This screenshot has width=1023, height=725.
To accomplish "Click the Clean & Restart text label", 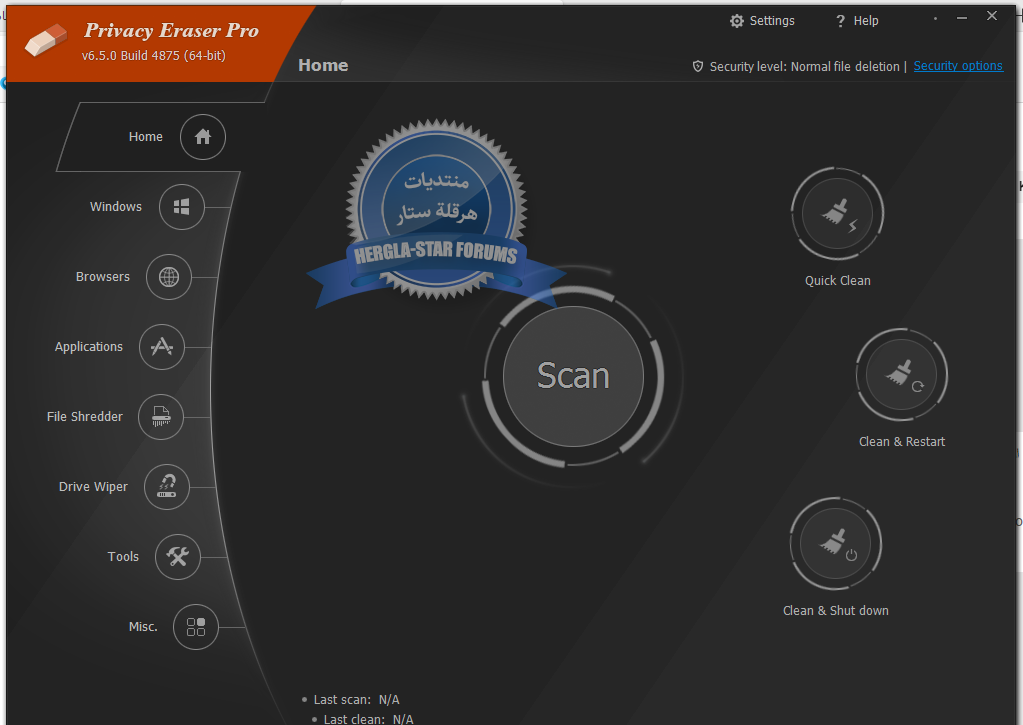I will (x=902, y=442).
